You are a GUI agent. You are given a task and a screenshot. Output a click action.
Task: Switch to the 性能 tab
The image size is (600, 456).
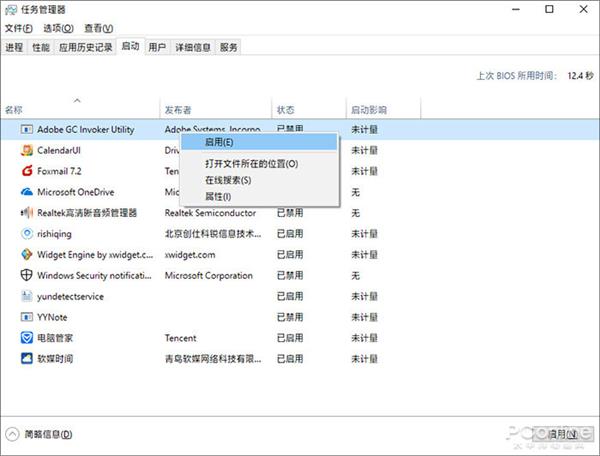[41, 47]
